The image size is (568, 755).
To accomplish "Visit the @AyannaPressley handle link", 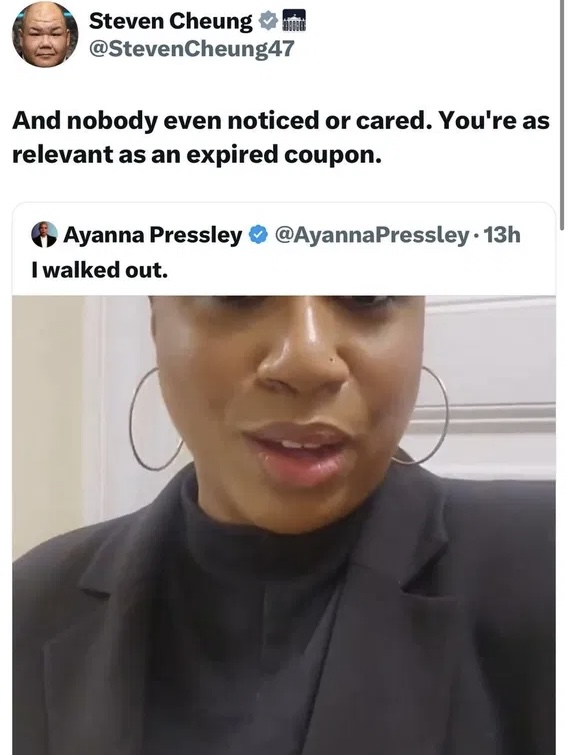I will (372, 235).
